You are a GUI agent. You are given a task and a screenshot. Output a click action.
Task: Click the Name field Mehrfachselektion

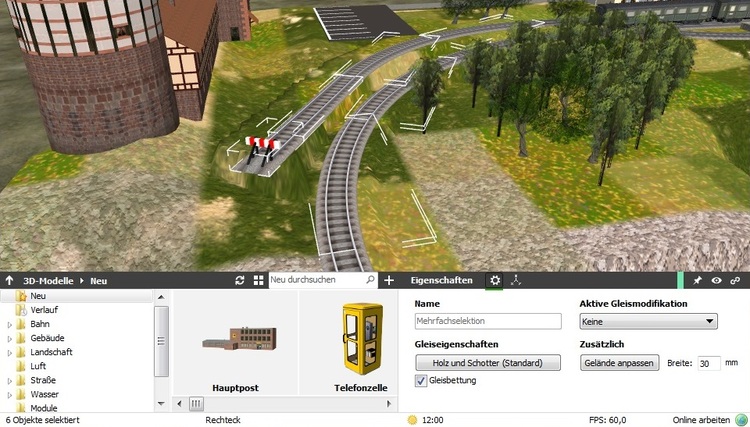(488, 321)
